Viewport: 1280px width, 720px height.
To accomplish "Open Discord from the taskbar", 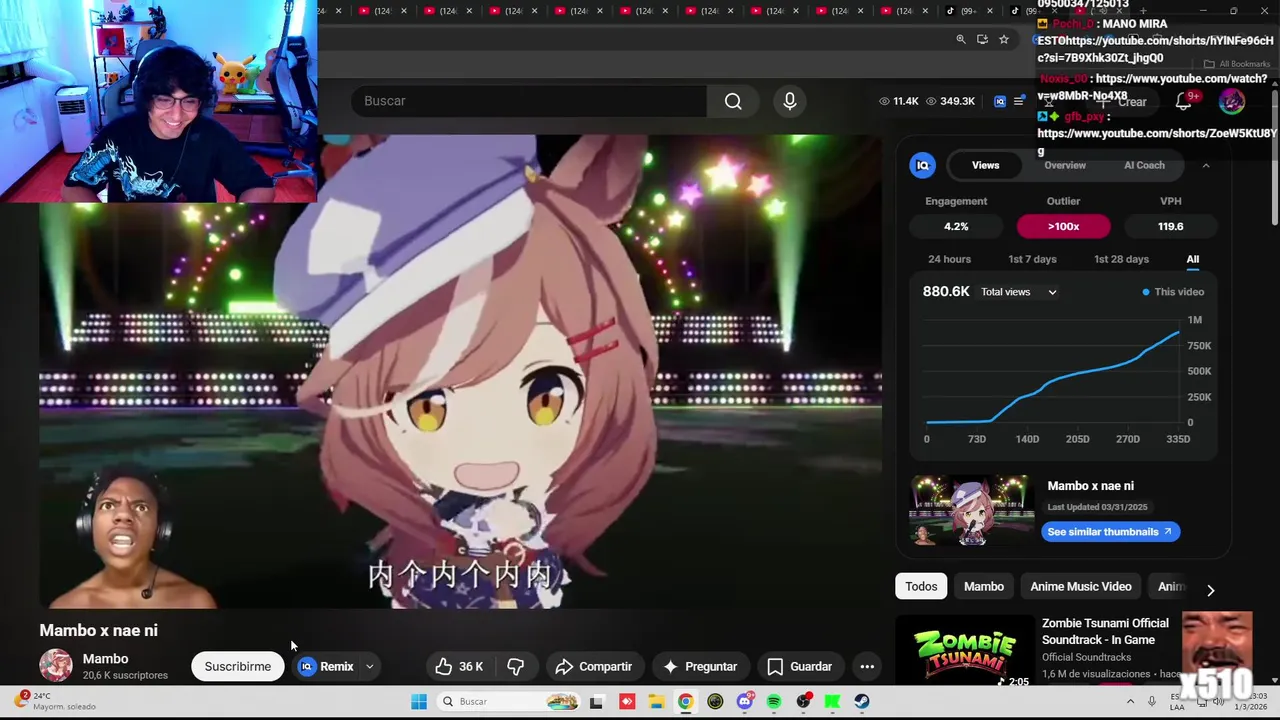I will (x=744, y=702).
